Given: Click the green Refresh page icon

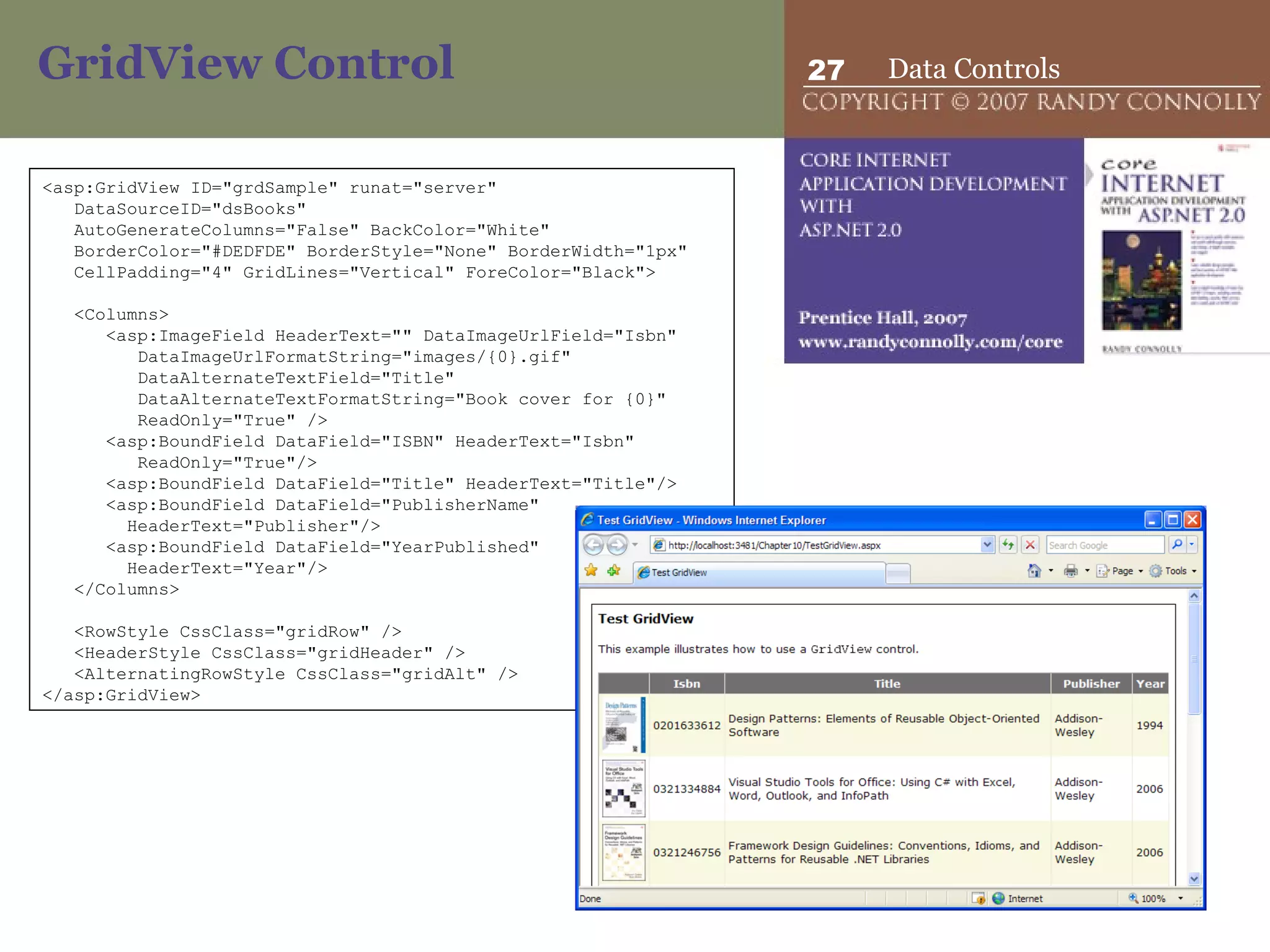Looking at the screenshot, I should (x=1008, y=545).
